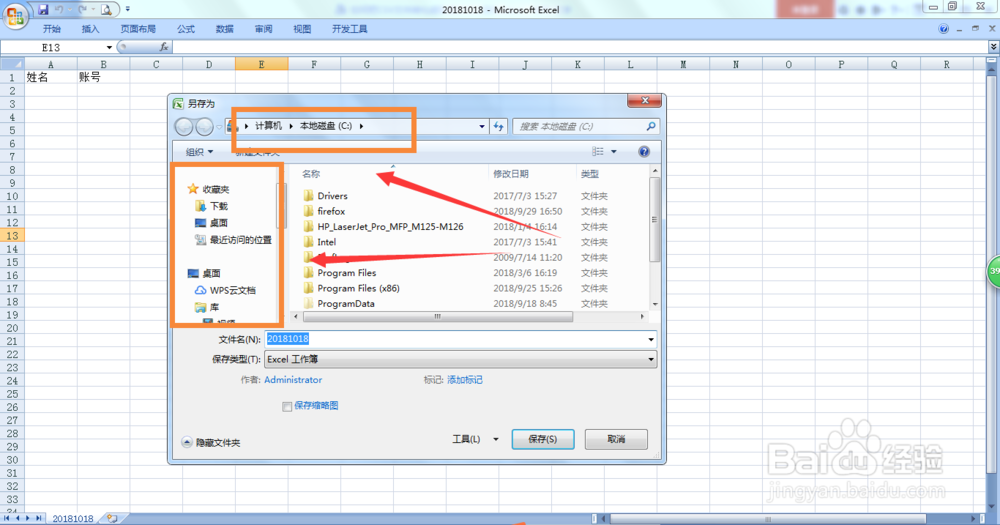The height and width of the screenshot is (525, 1000).
Task: Open the 插入 ribbon tab
Action: [x=91, y=29]
